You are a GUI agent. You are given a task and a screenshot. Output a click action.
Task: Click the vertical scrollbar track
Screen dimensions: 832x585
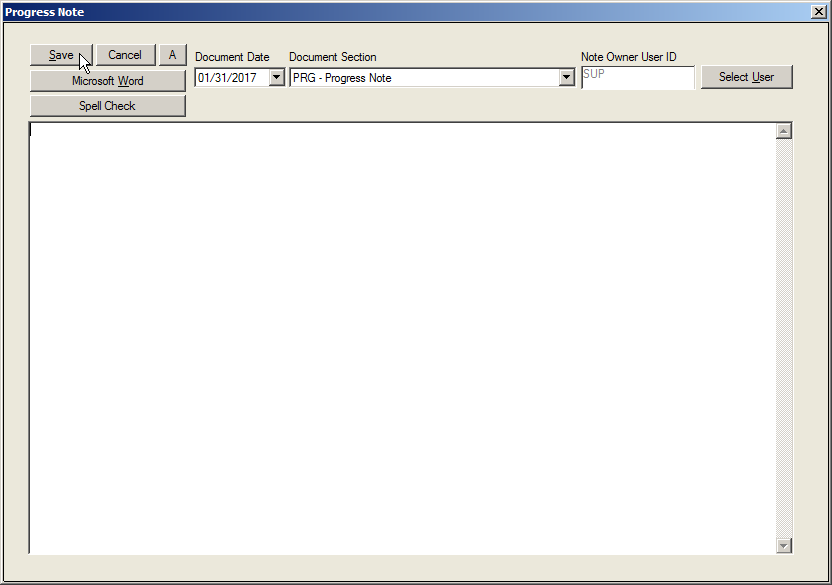coord(784,338)
